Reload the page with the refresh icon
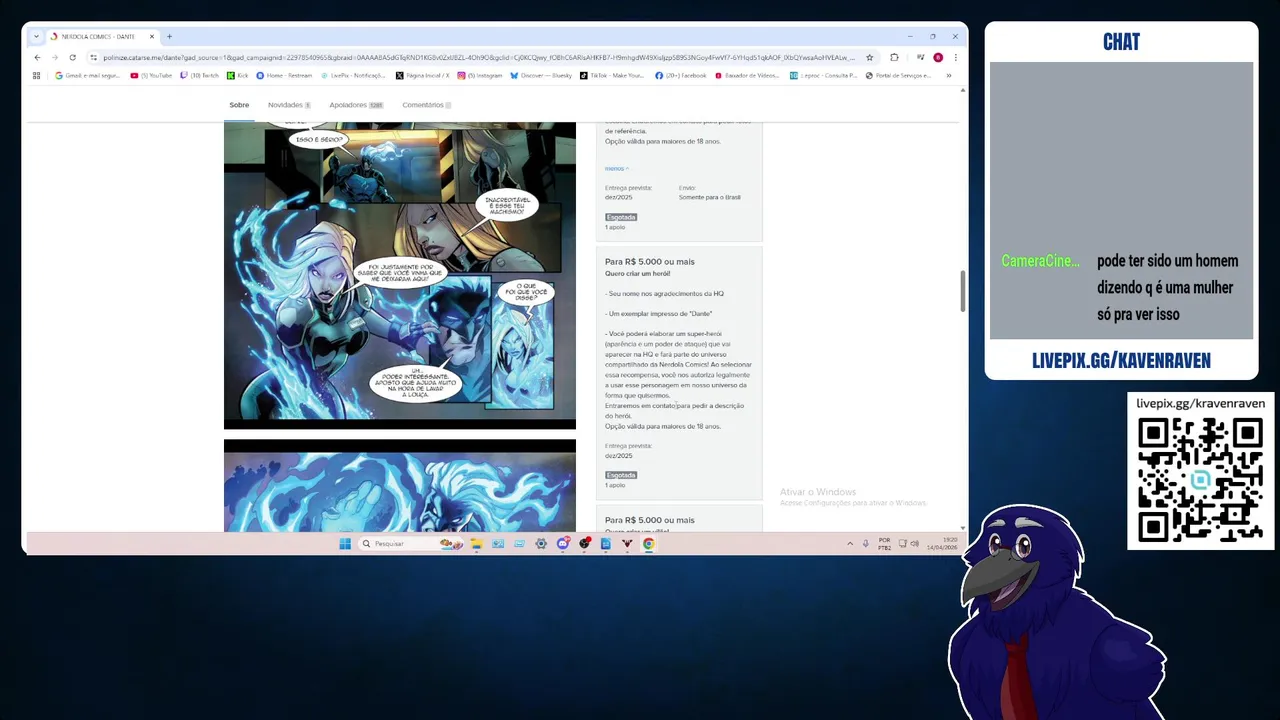This screenshot has width=1280, height=720. tap(72, 57)
